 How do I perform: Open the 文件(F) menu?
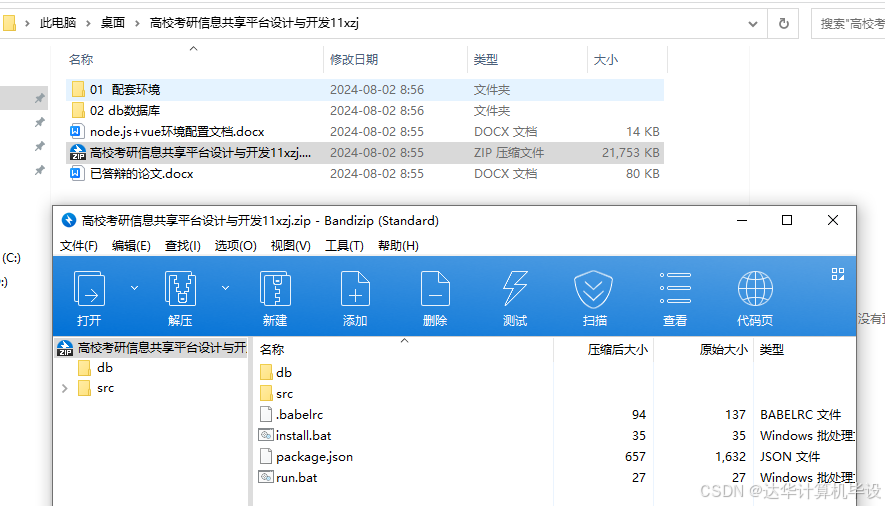click(78, 245)
